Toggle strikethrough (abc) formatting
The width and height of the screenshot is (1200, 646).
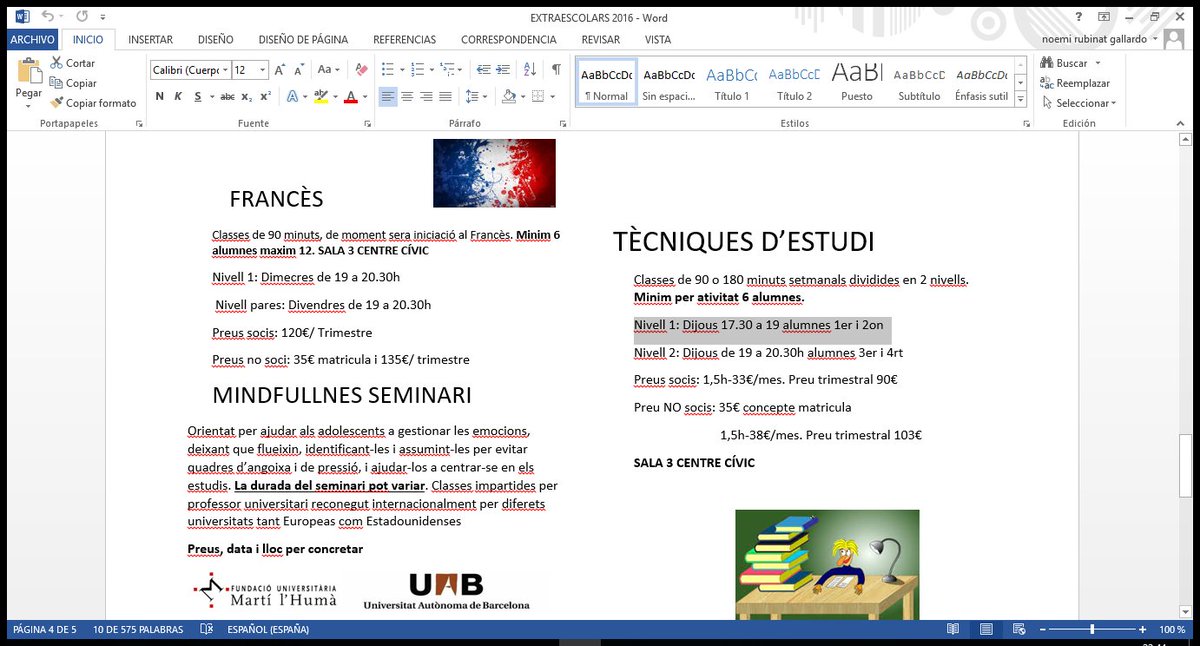[227, 96]
